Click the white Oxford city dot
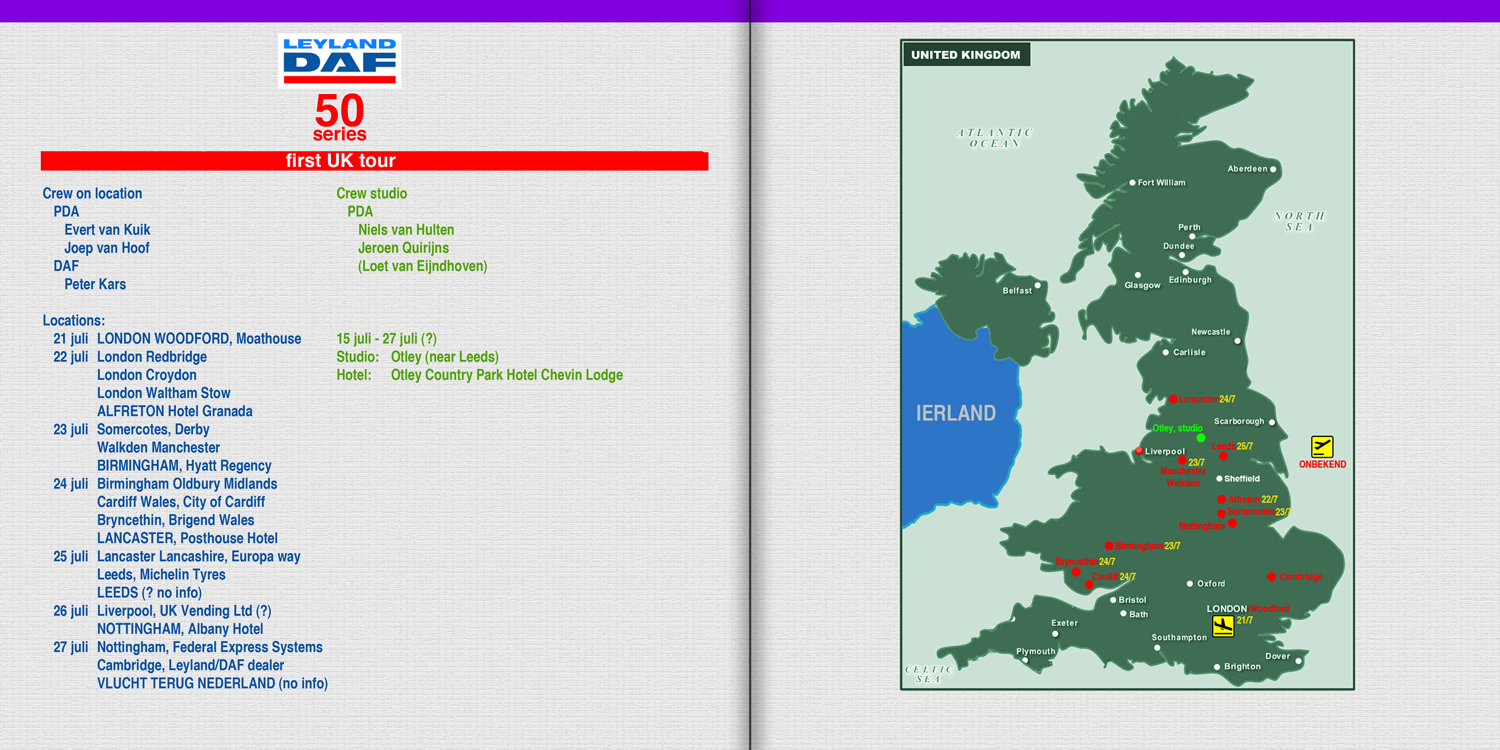Viewport: 1500px width, 750px height. [1190, 583]
